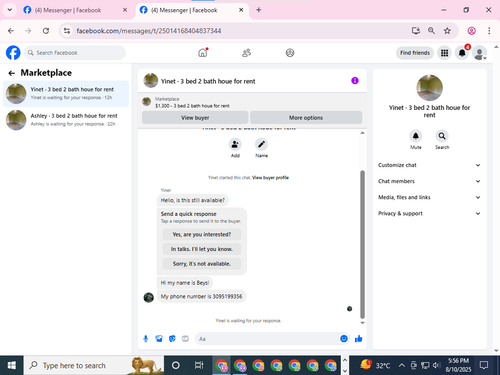Open Windows Start menu
The height and width of the screenshot is (375, 500).
click(x=12, y=365)
